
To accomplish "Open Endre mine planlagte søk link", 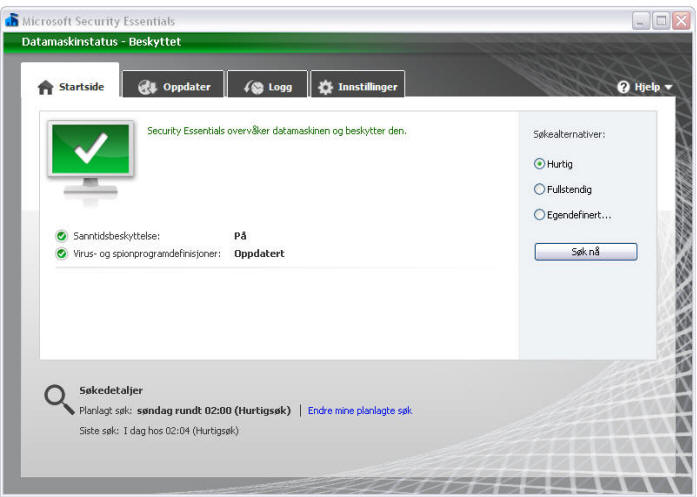I will [360, 410].
